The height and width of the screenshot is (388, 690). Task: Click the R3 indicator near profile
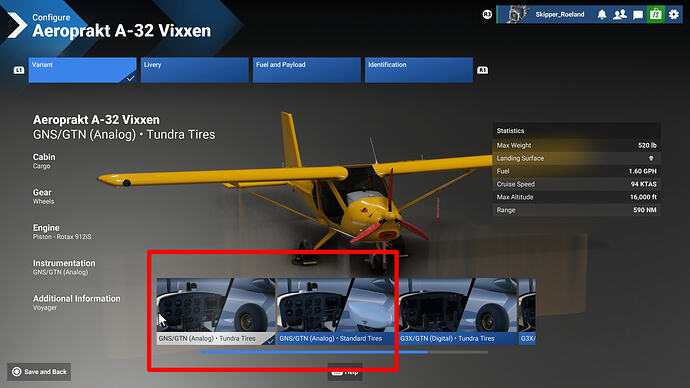point(487,15)
